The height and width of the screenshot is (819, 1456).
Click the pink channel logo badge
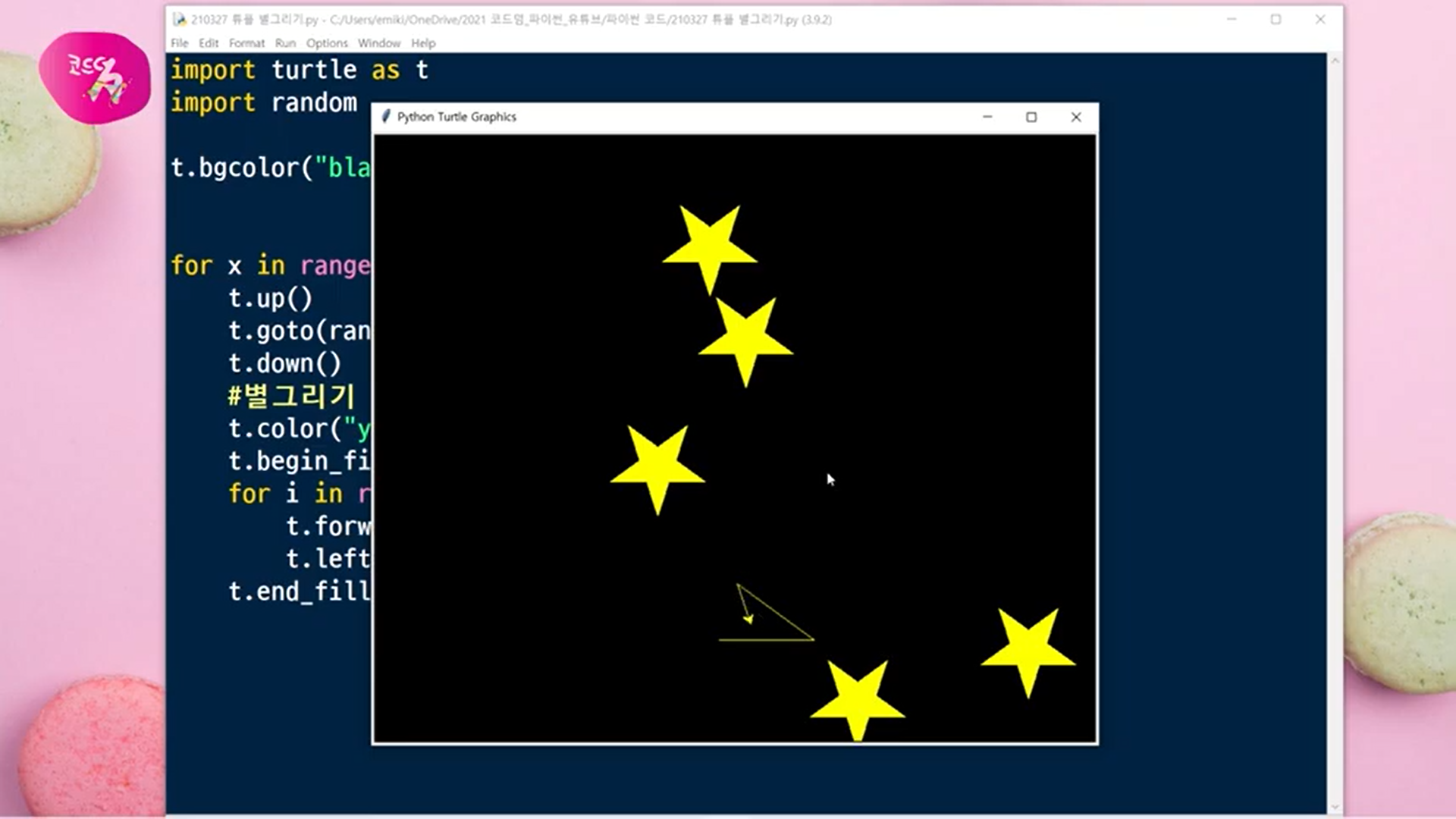[96, 78]
